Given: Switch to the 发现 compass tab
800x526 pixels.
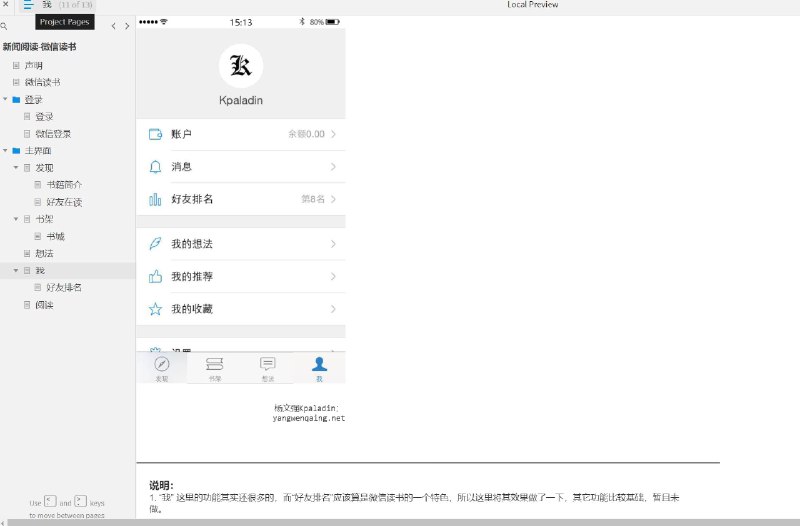Looking at the screenshot, I should (x=162, y=368).
